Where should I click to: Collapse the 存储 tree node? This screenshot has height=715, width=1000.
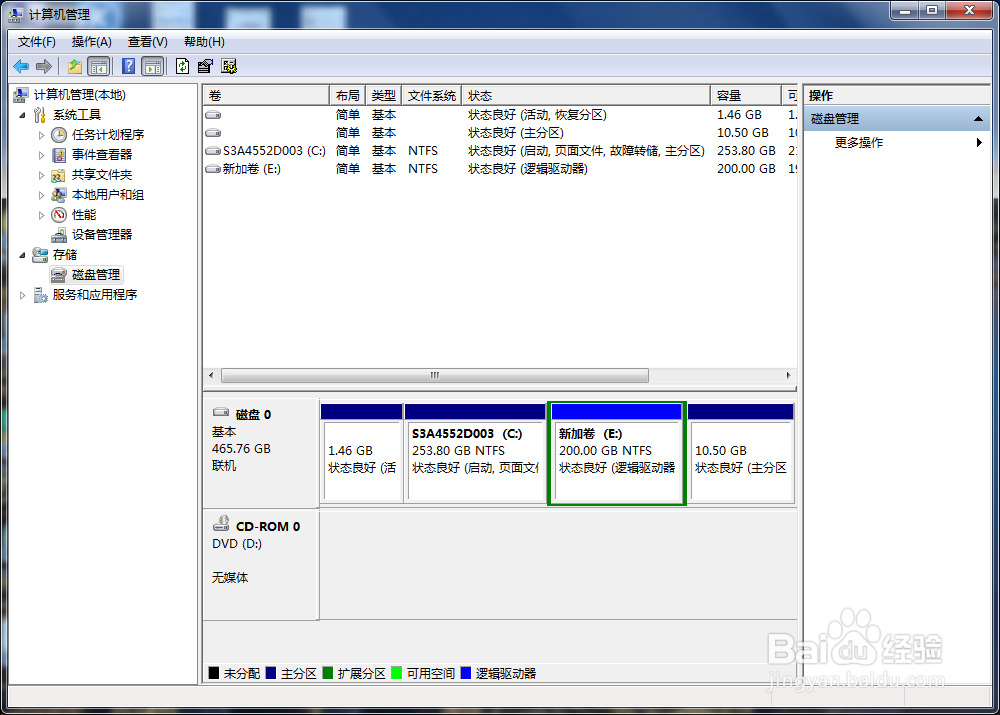coord(22,256)
